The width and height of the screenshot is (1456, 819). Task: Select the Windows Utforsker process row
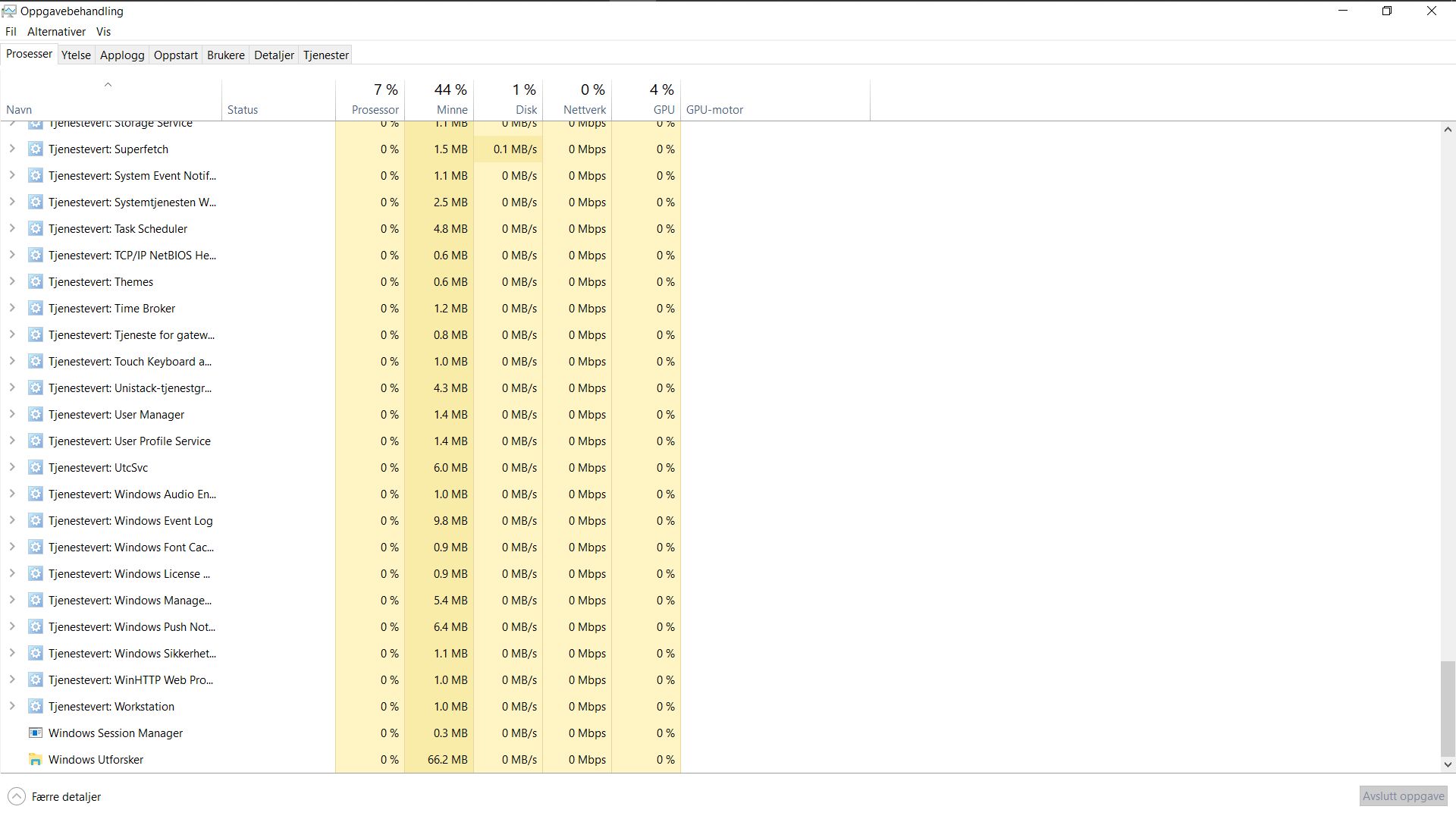tap(341, 760)
